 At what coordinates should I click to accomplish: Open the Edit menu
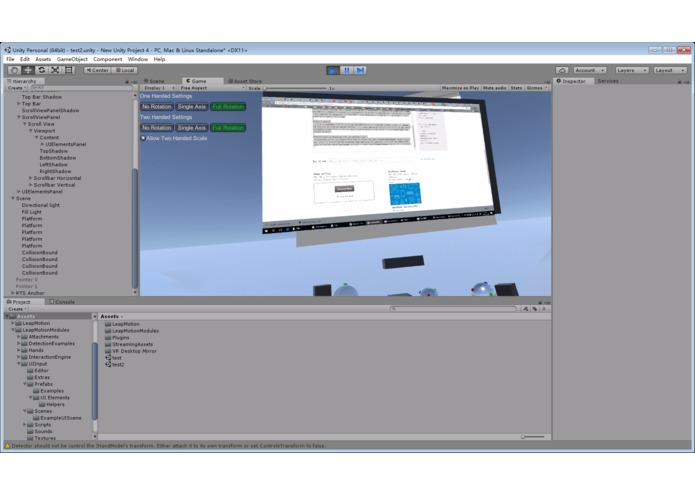[25, 59]
